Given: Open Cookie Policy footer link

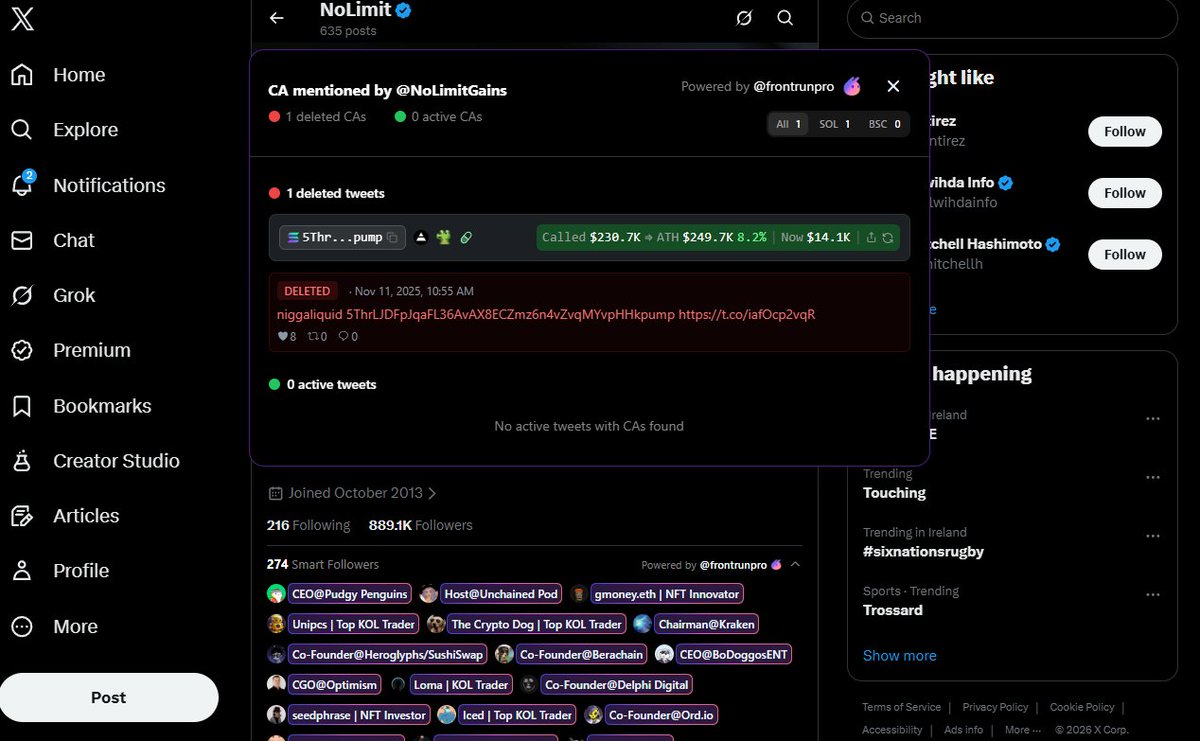Looking at the screenshot, I should [x=1082, y=707].
